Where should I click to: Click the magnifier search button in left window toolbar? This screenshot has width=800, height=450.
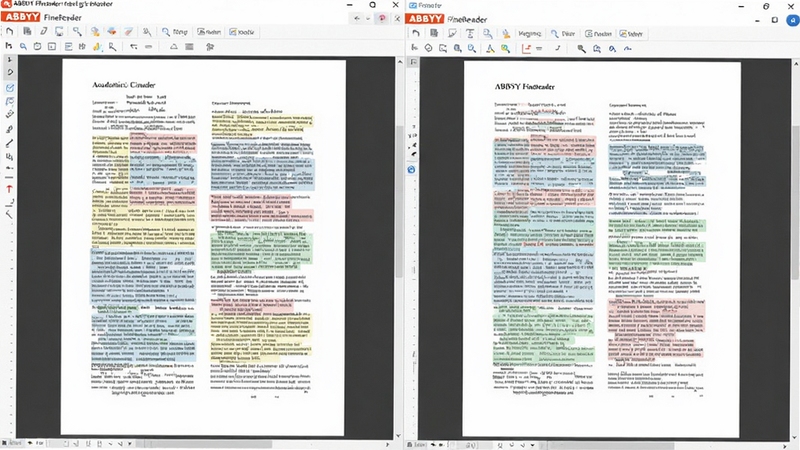tap(175, 32)
